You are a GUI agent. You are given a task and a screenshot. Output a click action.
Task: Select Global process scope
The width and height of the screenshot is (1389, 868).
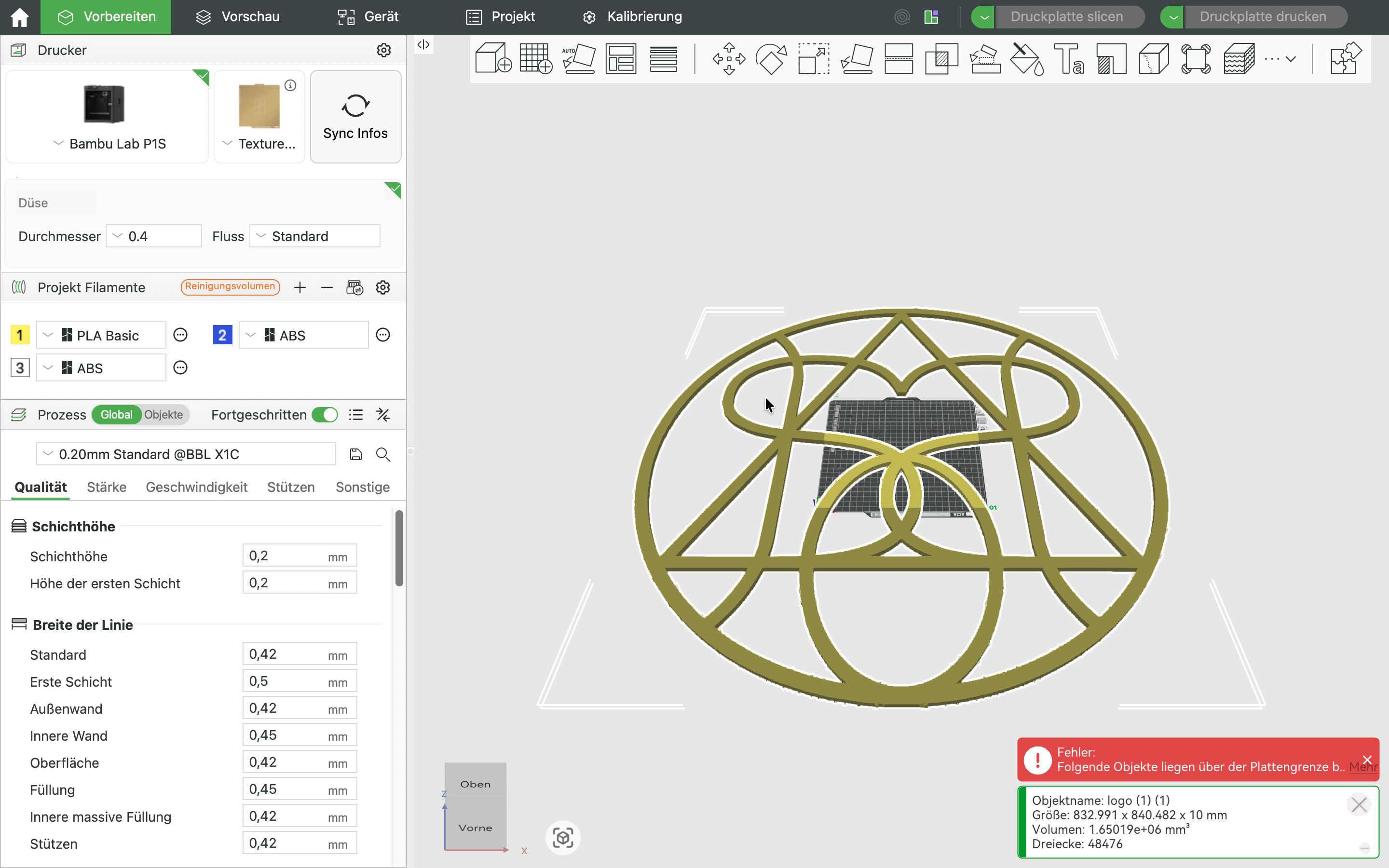click(117, 415)
